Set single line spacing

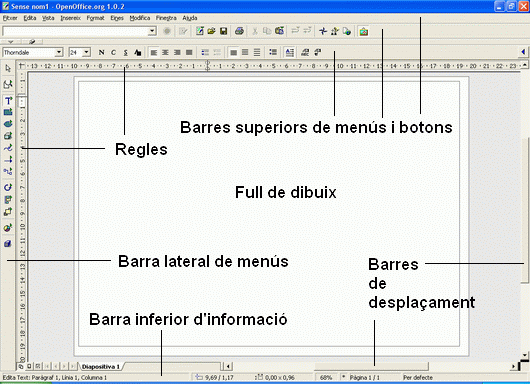233,52
